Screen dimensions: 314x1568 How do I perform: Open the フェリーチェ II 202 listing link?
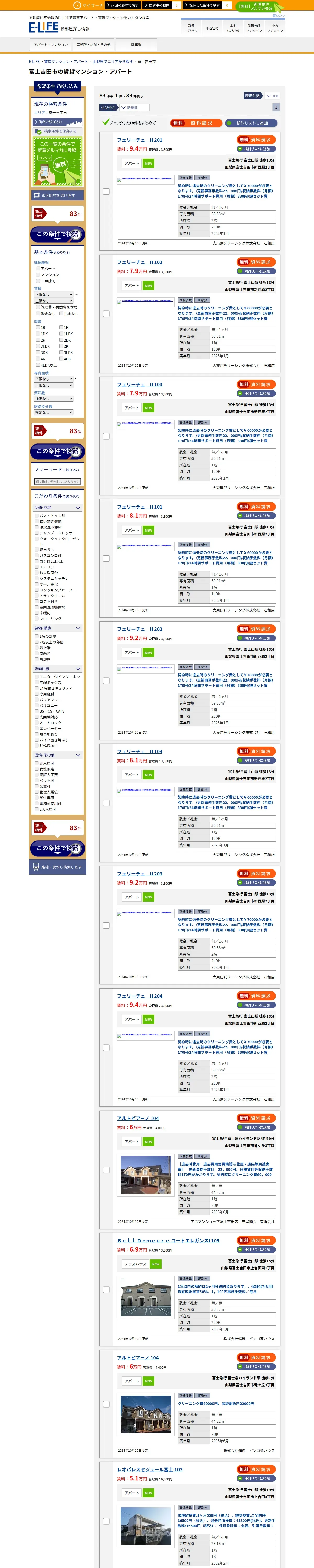140,629
